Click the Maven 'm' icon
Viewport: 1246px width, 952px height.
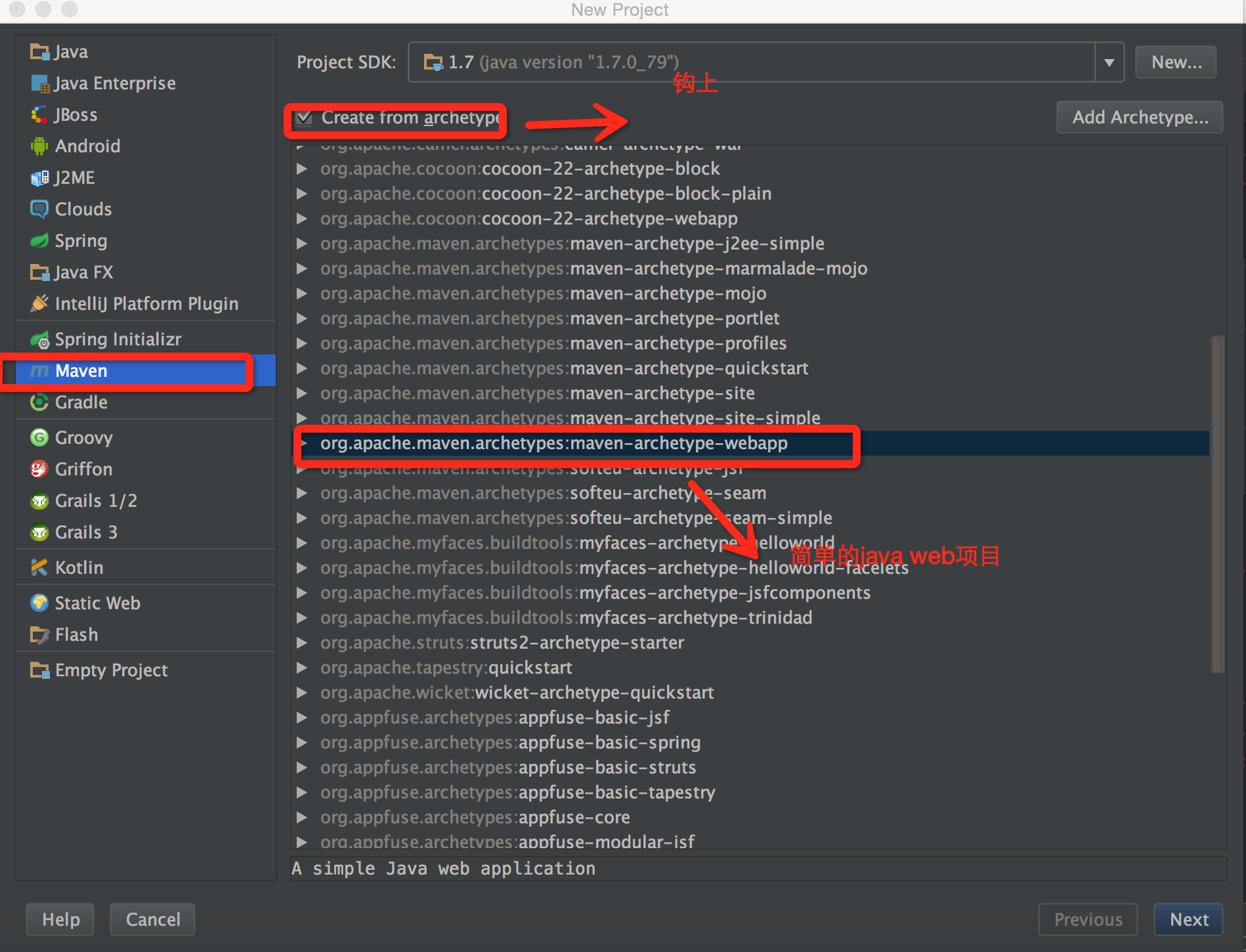click(x=39, y=371)
